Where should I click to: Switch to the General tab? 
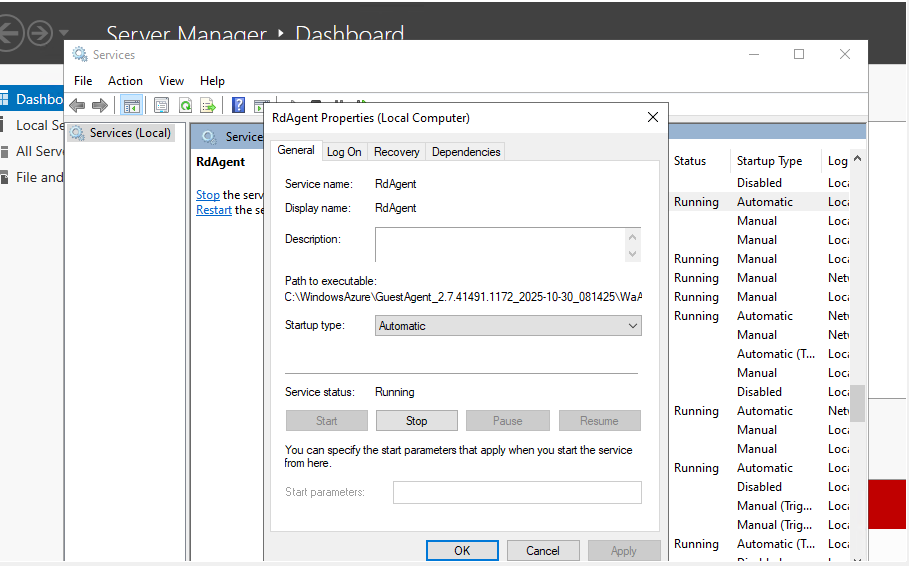[296, 150]
